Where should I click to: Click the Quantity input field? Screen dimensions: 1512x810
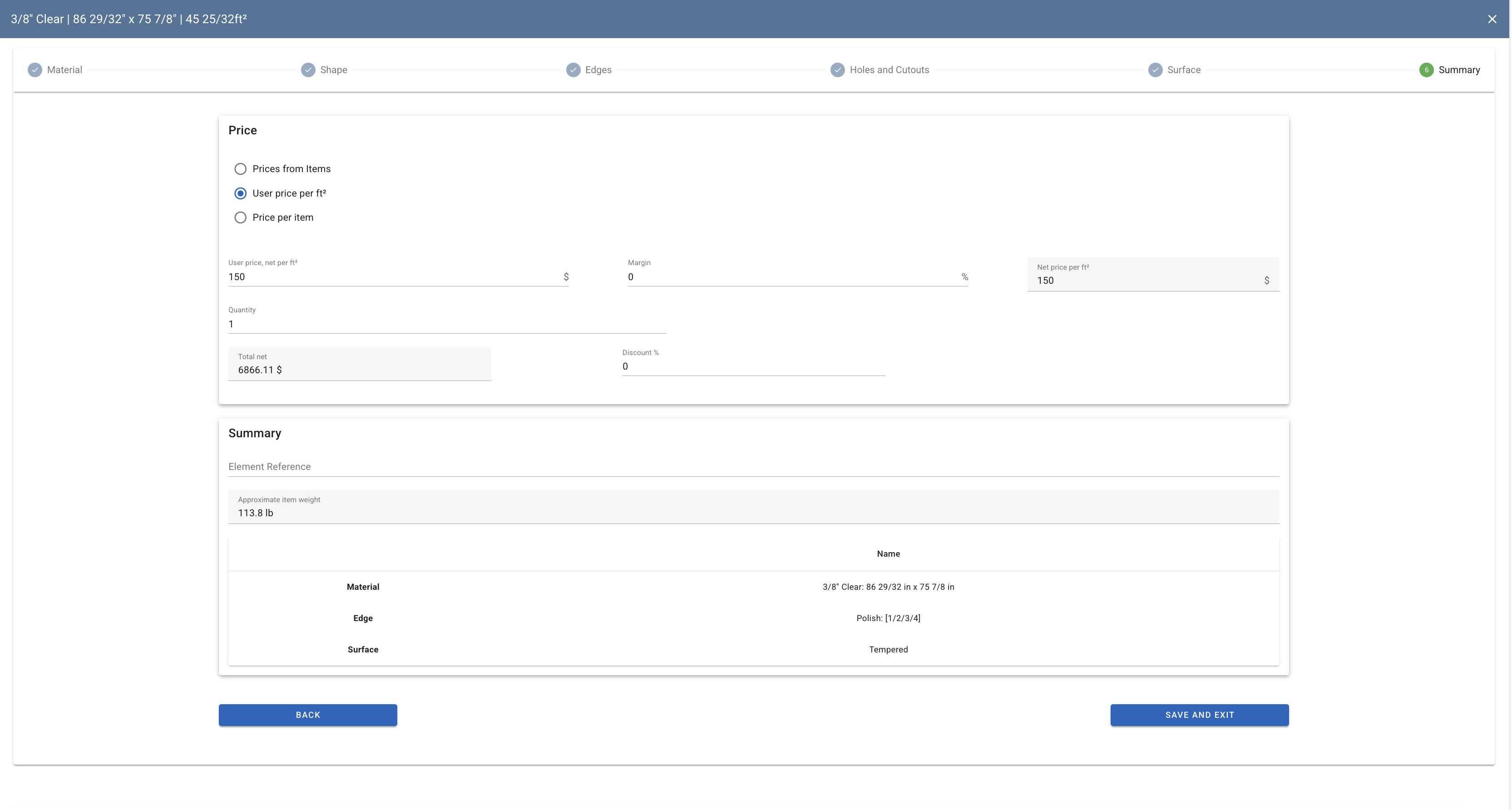tap(446, 324)
